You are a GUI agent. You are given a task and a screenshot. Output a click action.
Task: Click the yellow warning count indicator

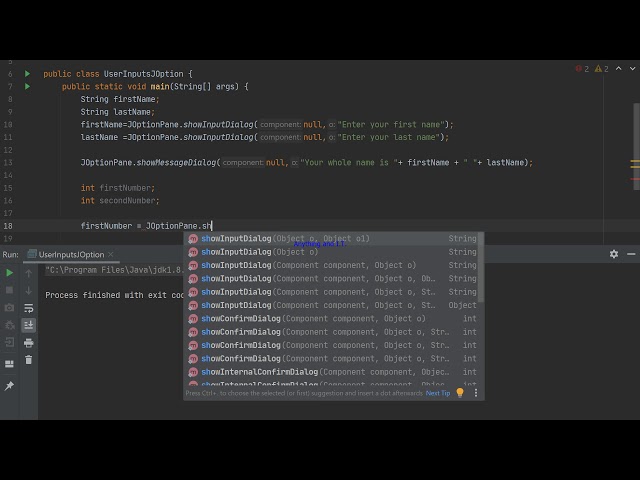[x=601, y=69]
